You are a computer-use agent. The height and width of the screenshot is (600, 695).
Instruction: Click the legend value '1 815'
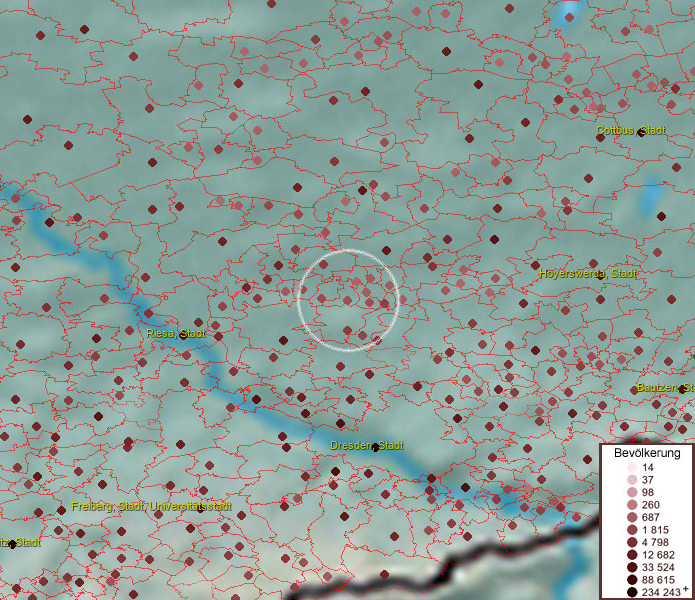pos(655,530)
